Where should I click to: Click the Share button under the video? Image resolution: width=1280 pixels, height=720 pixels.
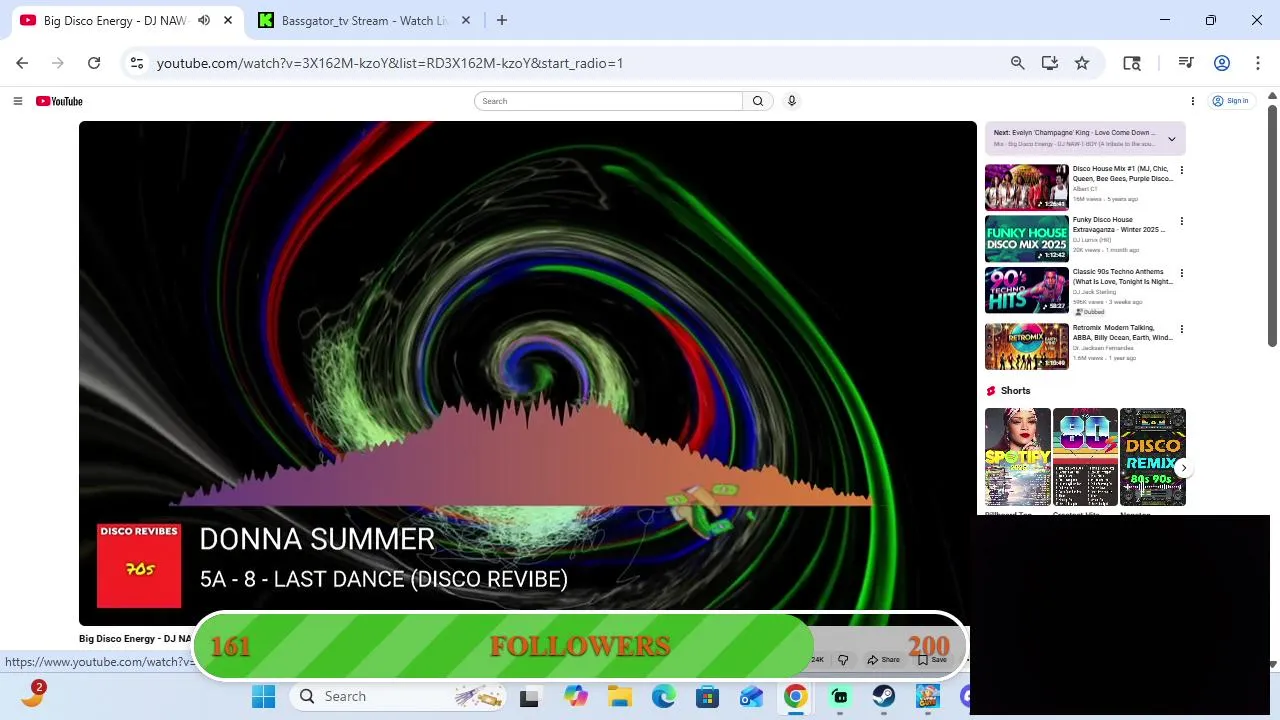[x=883, y=660]
